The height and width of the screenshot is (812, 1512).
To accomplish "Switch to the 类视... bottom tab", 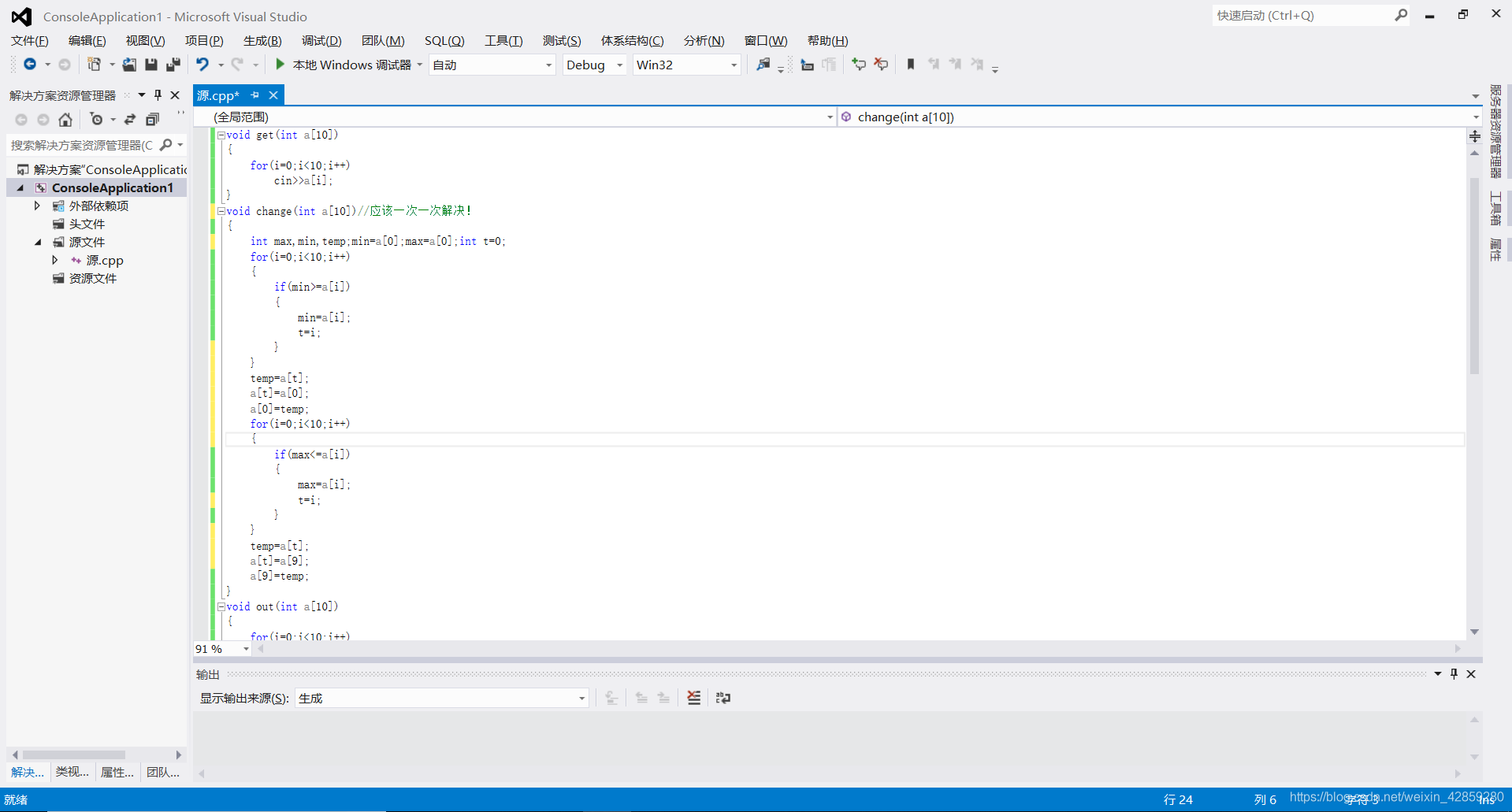I will pyautogui.click(x=72, y=772).
